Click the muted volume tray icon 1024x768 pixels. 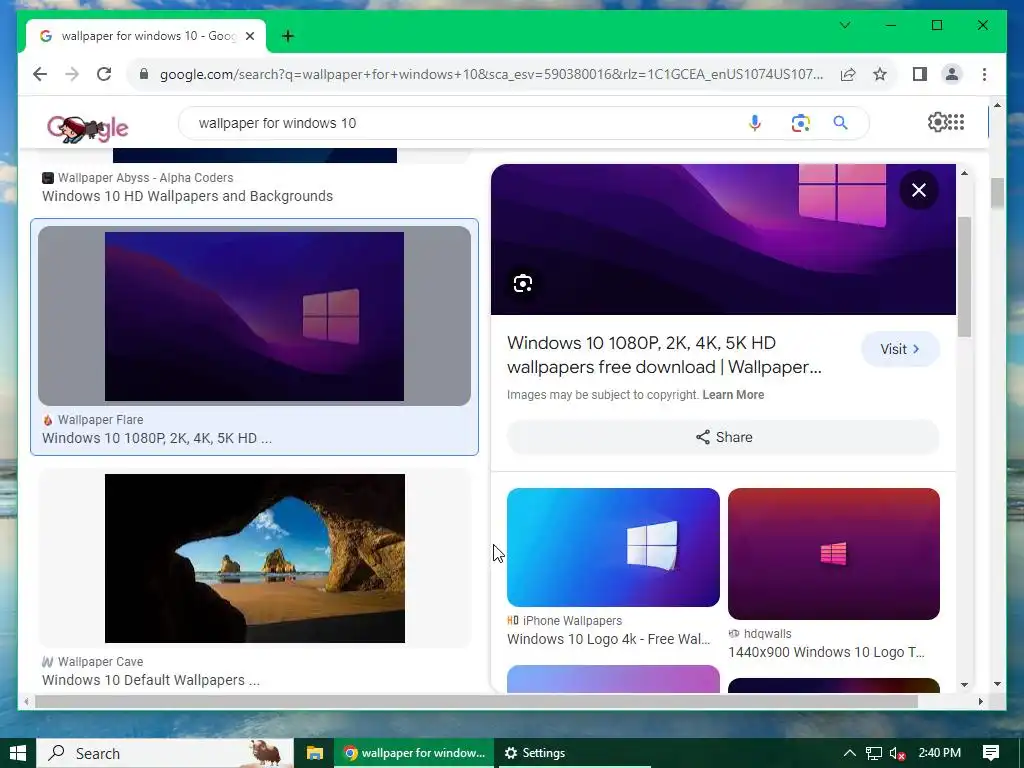tap(897, 753)
